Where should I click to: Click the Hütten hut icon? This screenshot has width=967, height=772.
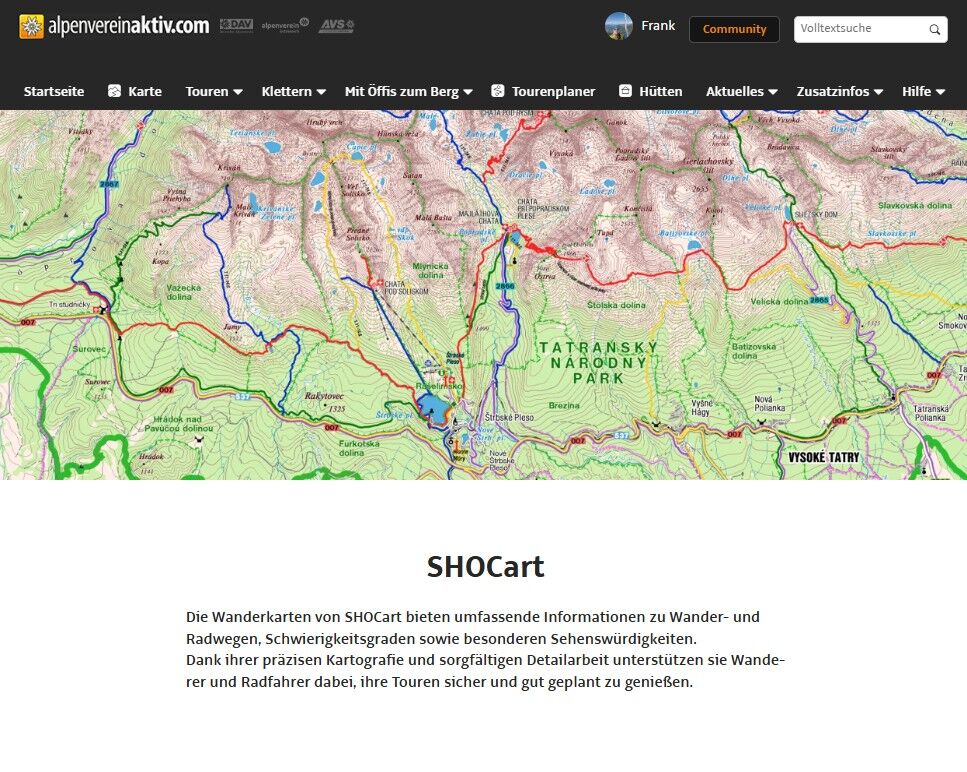click(625, 91)
